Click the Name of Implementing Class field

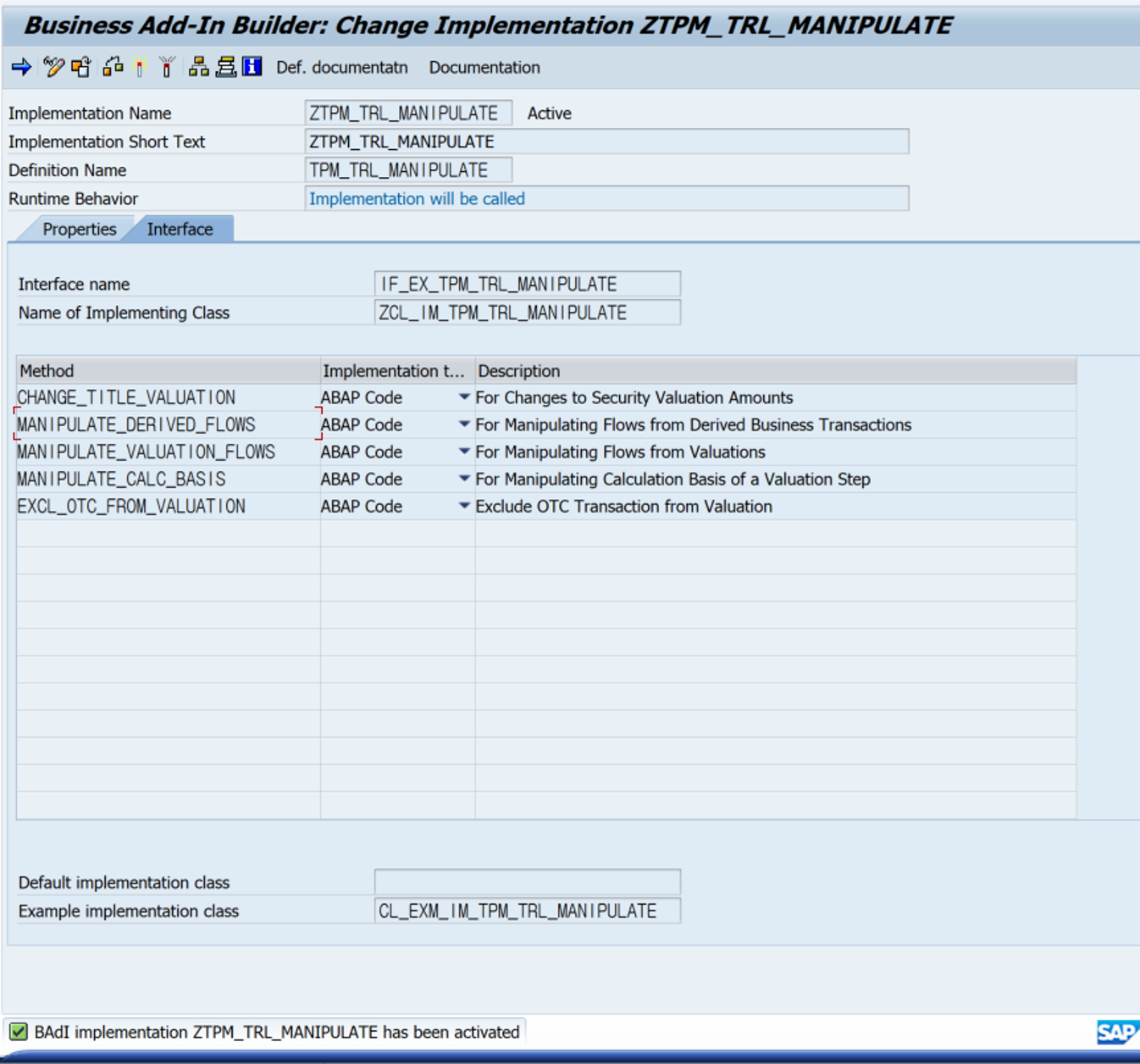pos(527,313)
